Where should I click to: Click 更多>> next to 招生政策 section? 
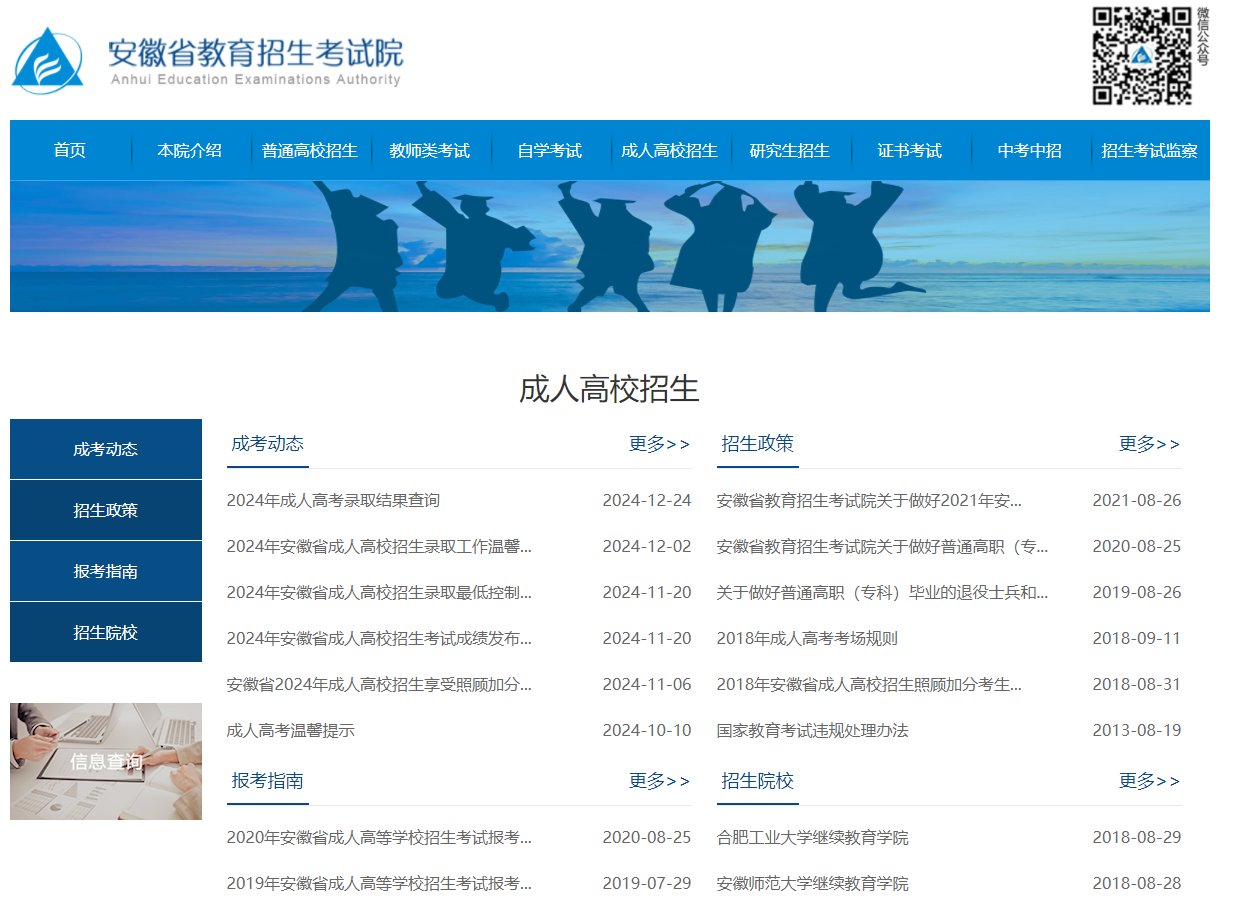1149,444
